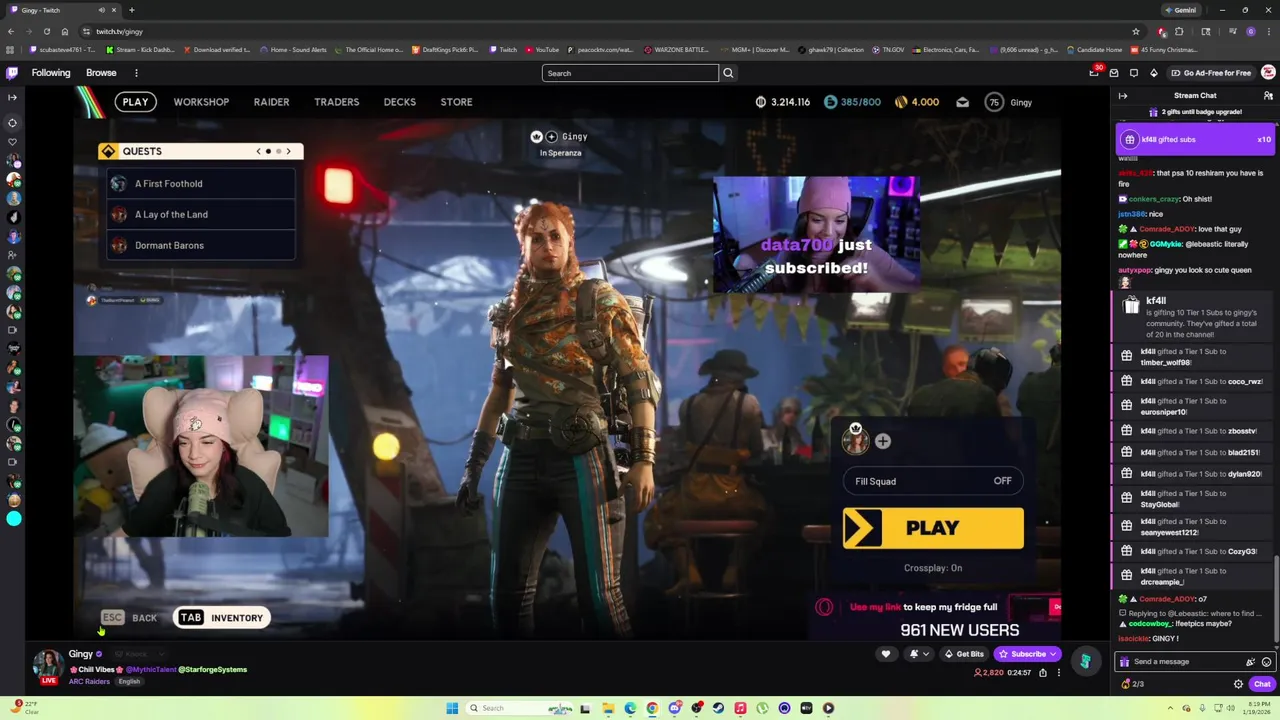This screenshot has width=1280, height=720.
Task: Click the quests next arrow
Action: tap(288, 151)
